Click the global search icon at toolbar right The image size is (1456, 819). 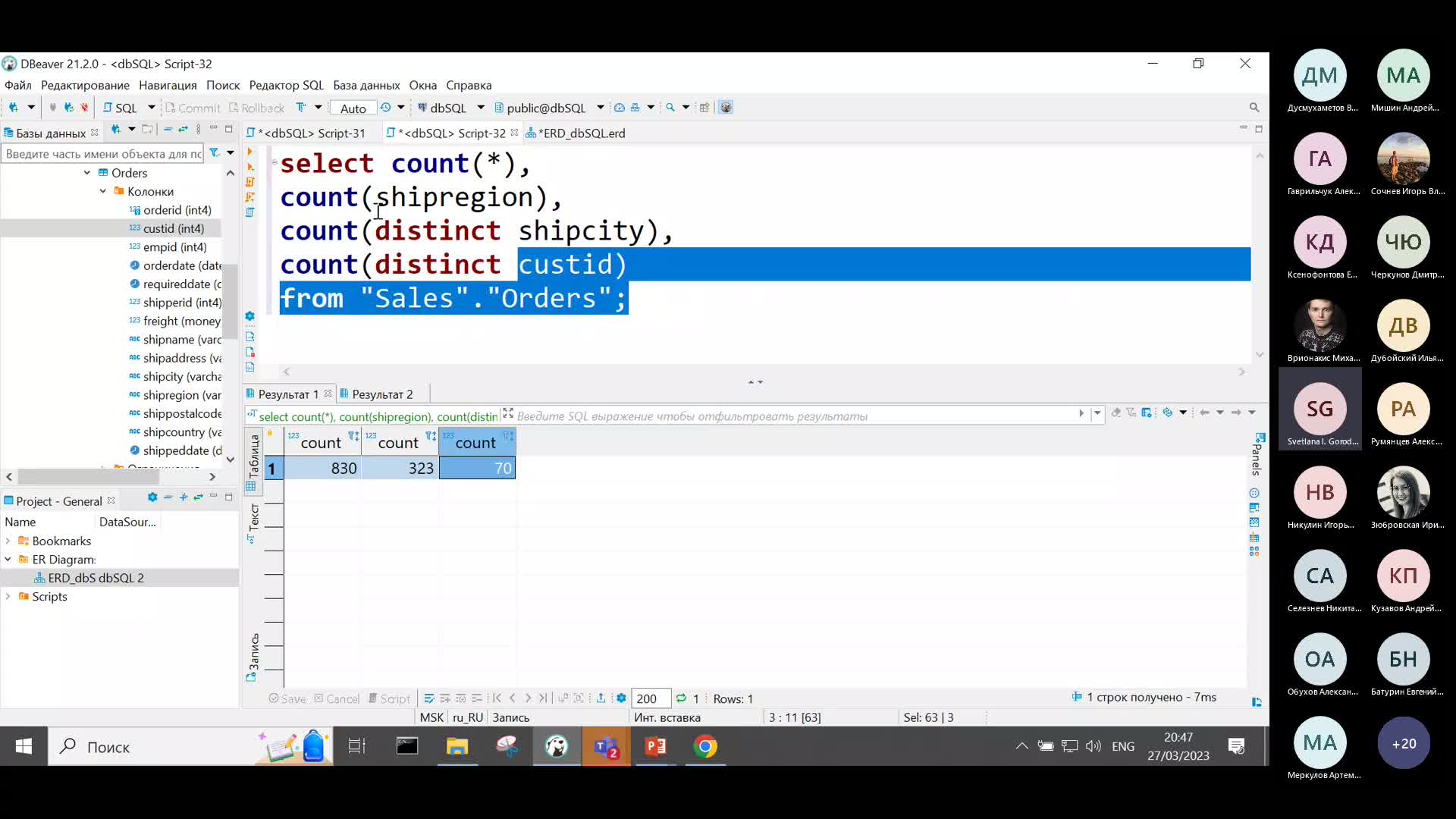pyautogui.click(x=1254, y=108)
